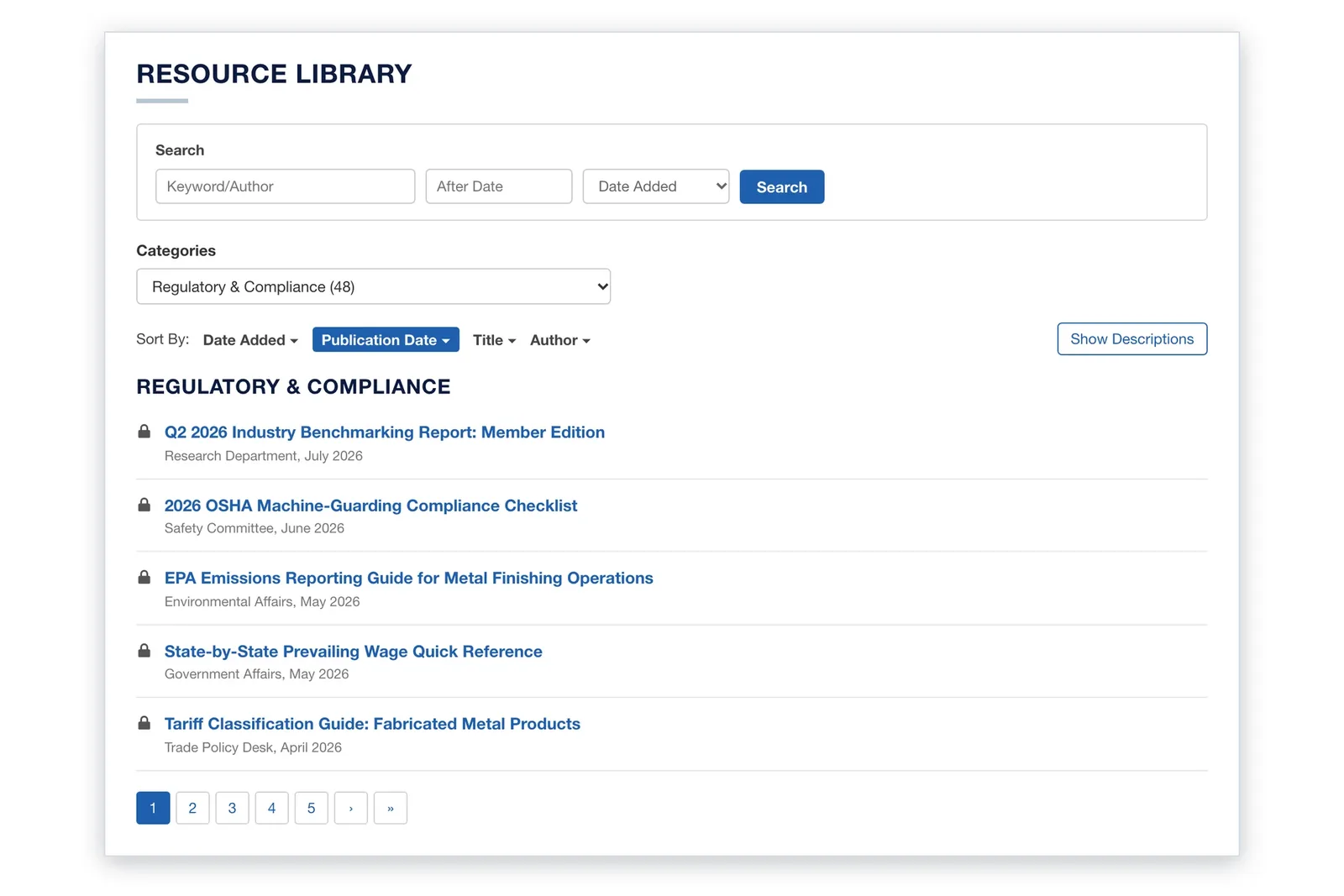Viewport: 1344px width, 896px height.
Task: Click the text Safety Committee, June 2026
Action: coord(255,528)
